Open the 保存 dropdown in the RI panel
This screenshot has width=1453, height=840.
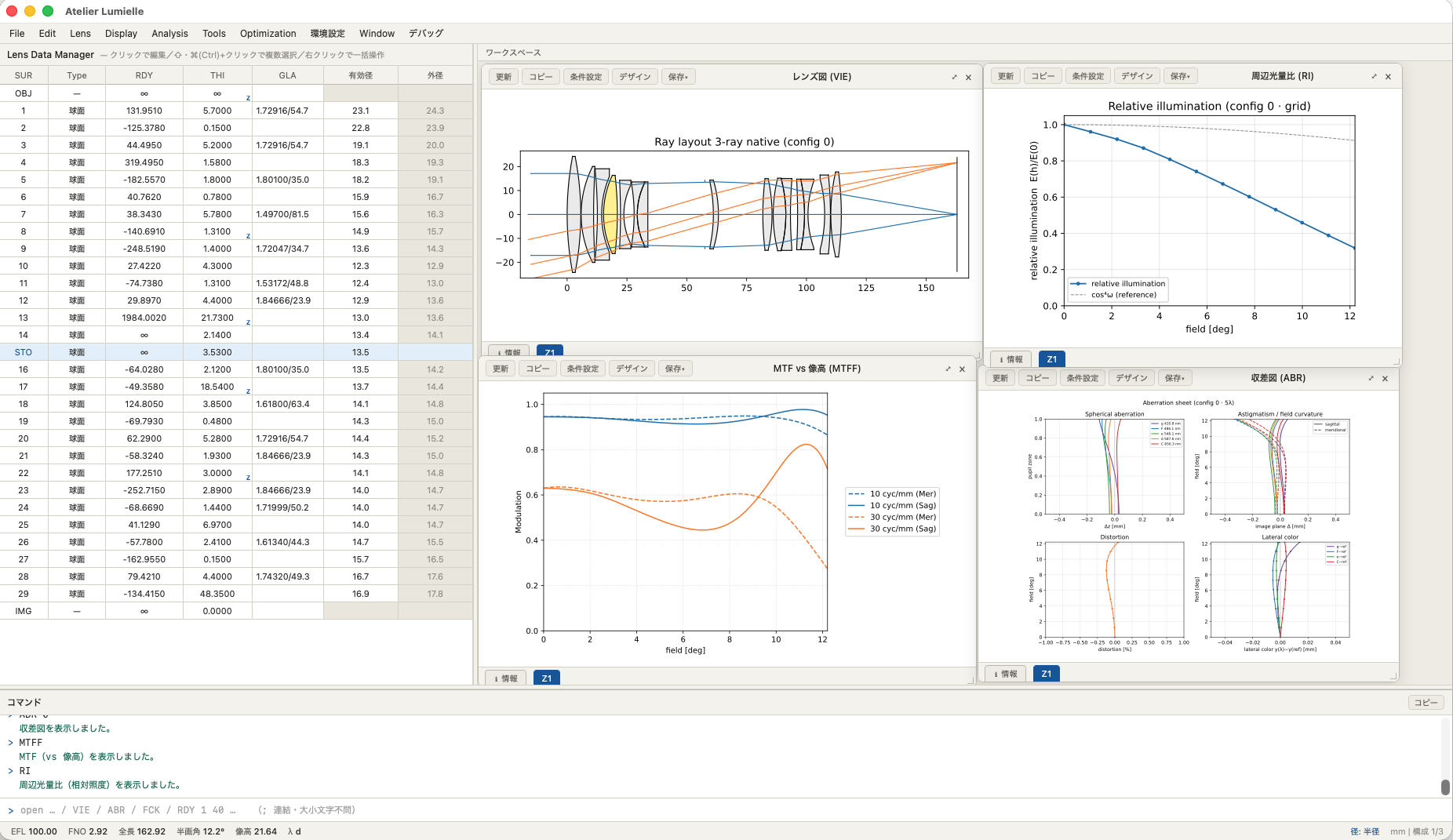point(1180,76)
